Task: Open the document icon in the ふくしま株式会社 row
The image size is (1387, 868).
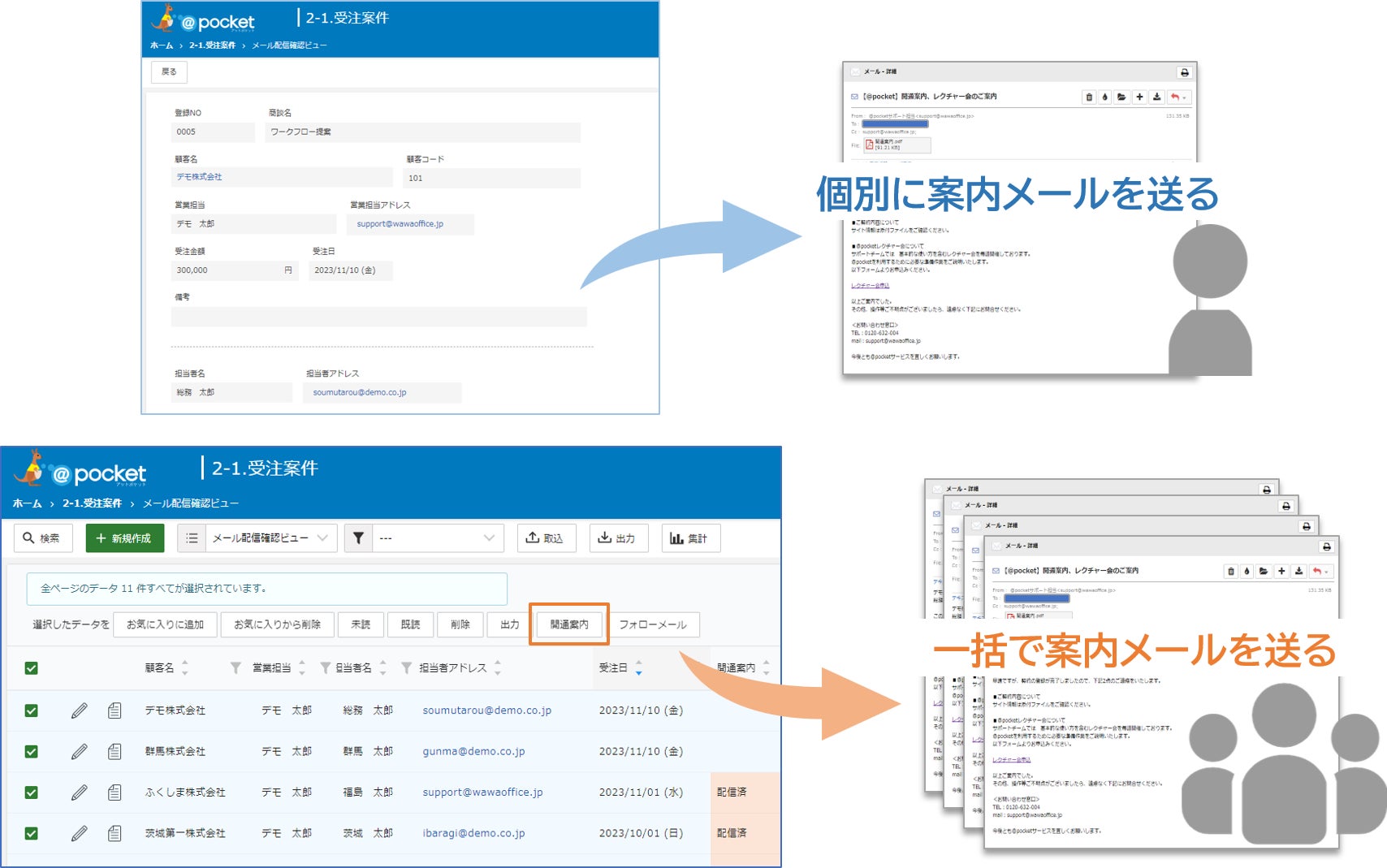Action: [115, 792]
